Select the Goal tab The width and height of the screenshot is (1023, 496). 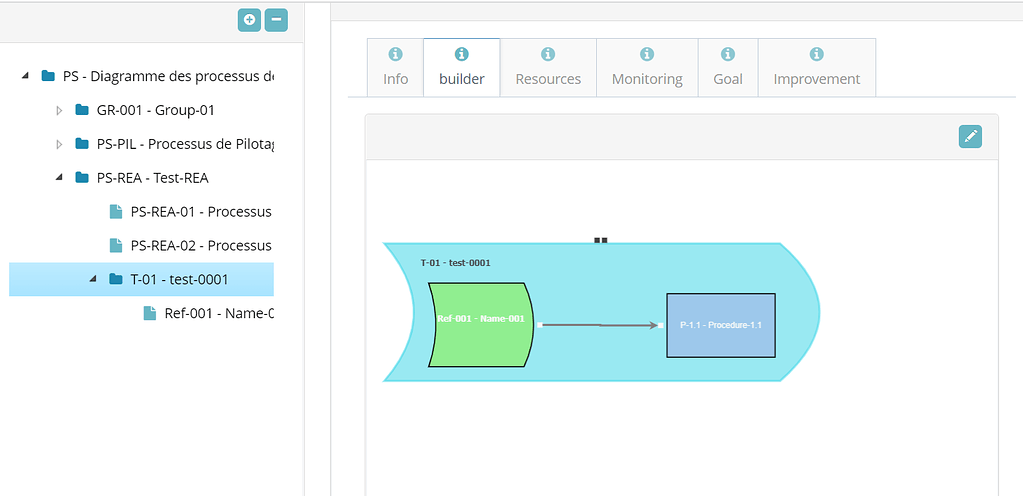(x=728, y=68)
